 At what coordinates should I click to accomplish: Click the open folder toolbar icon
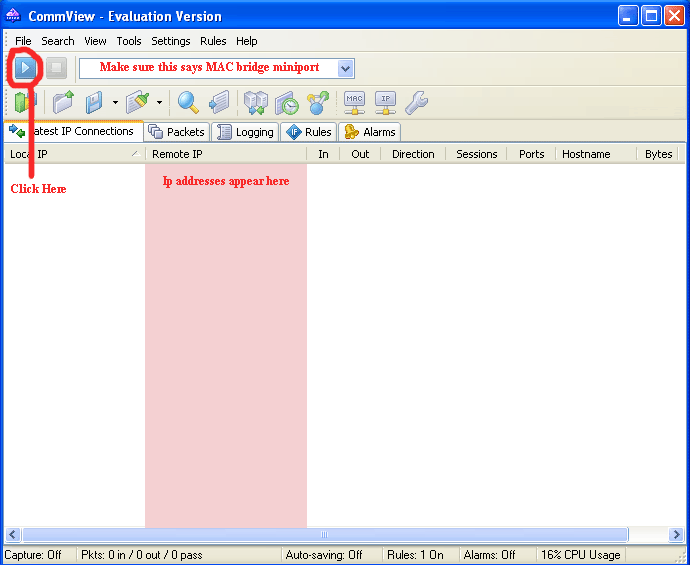(x=63, y=103)
